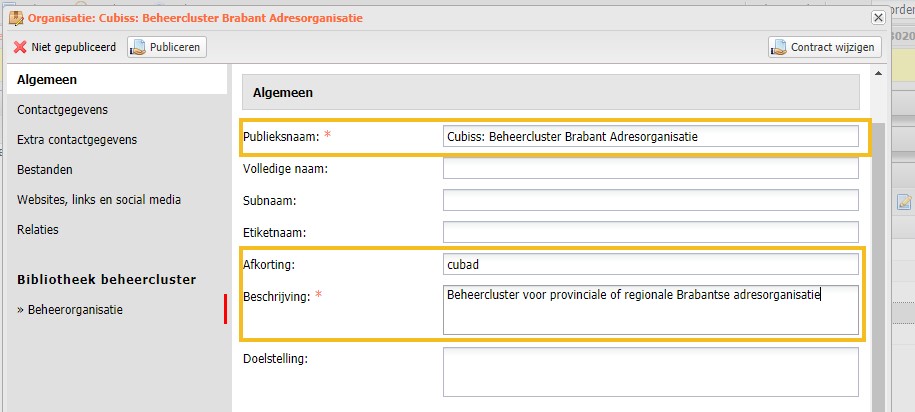The width and height of the screenshot is (915, 412).
Task: Click into the Volledige naam field
Action: pos(651,168)
